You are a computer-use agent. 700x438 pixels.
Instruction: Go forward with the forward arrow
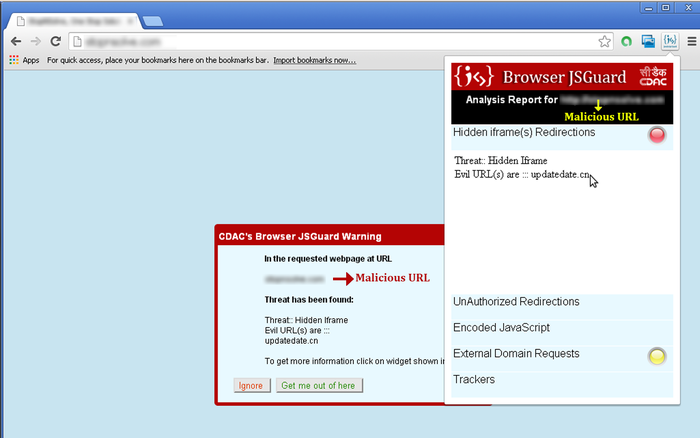35,42
